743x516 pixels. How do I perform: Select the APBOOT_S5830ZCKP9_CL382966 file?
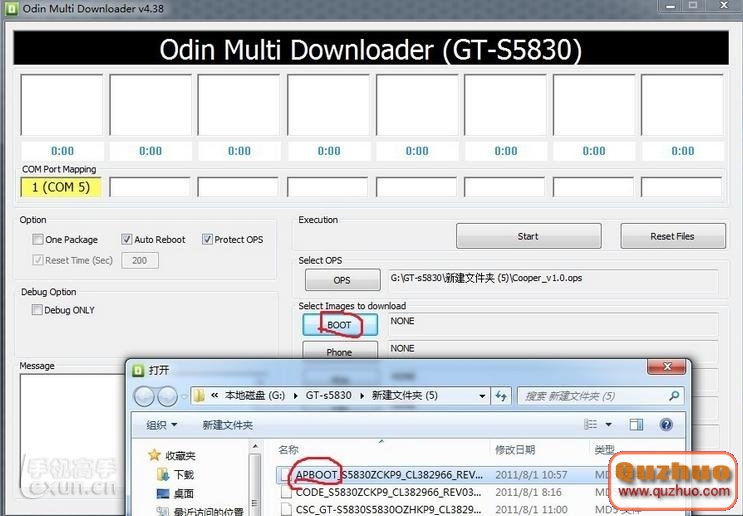pyautogui.click(x=389, y=474)
